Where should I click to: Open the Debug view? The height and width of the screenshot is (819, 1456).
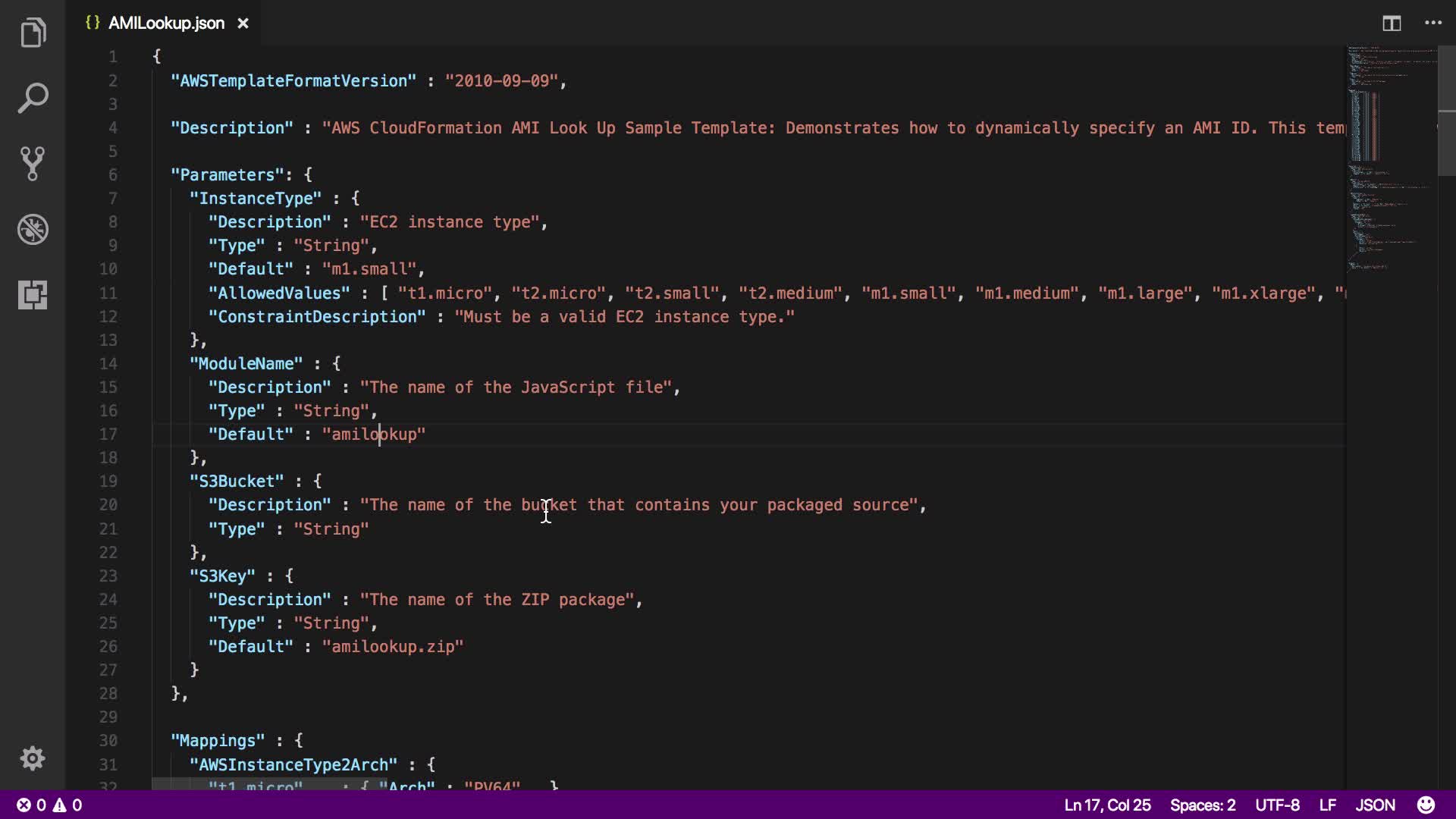pyautogui.click(x=33, y=229)
